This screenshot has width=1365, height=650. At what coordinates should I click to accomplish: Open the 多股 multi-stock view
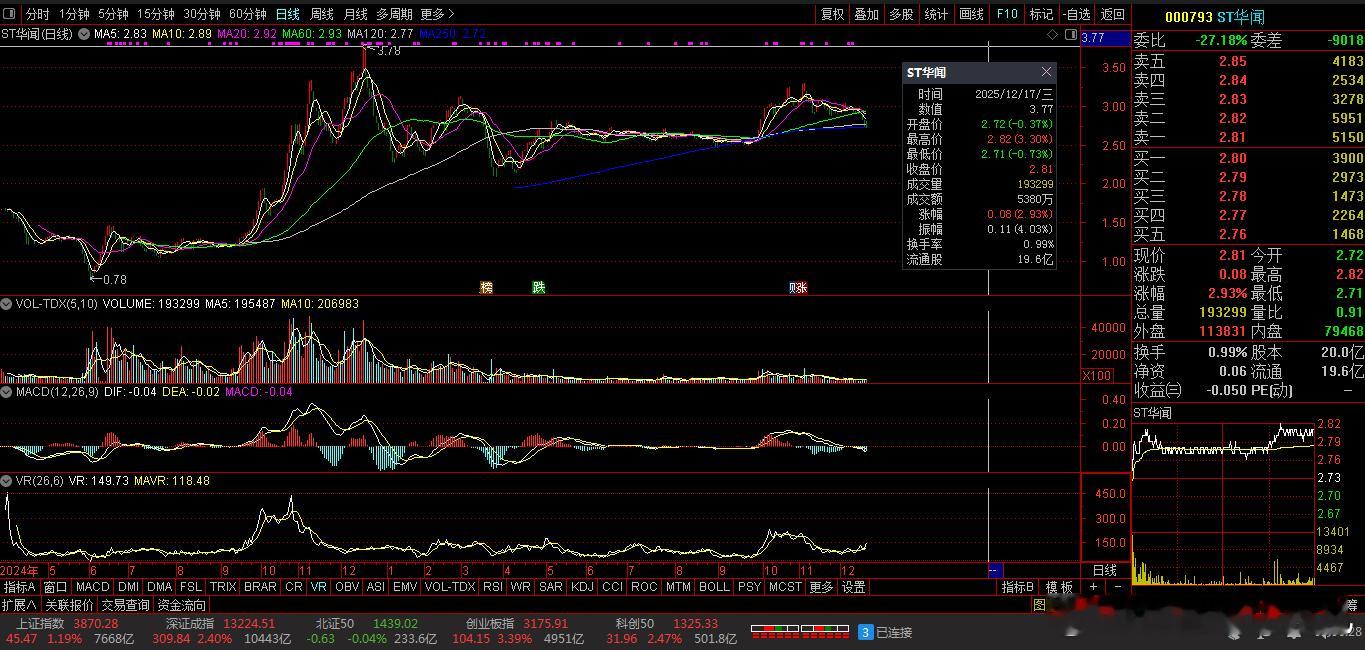tap(901, 14)
